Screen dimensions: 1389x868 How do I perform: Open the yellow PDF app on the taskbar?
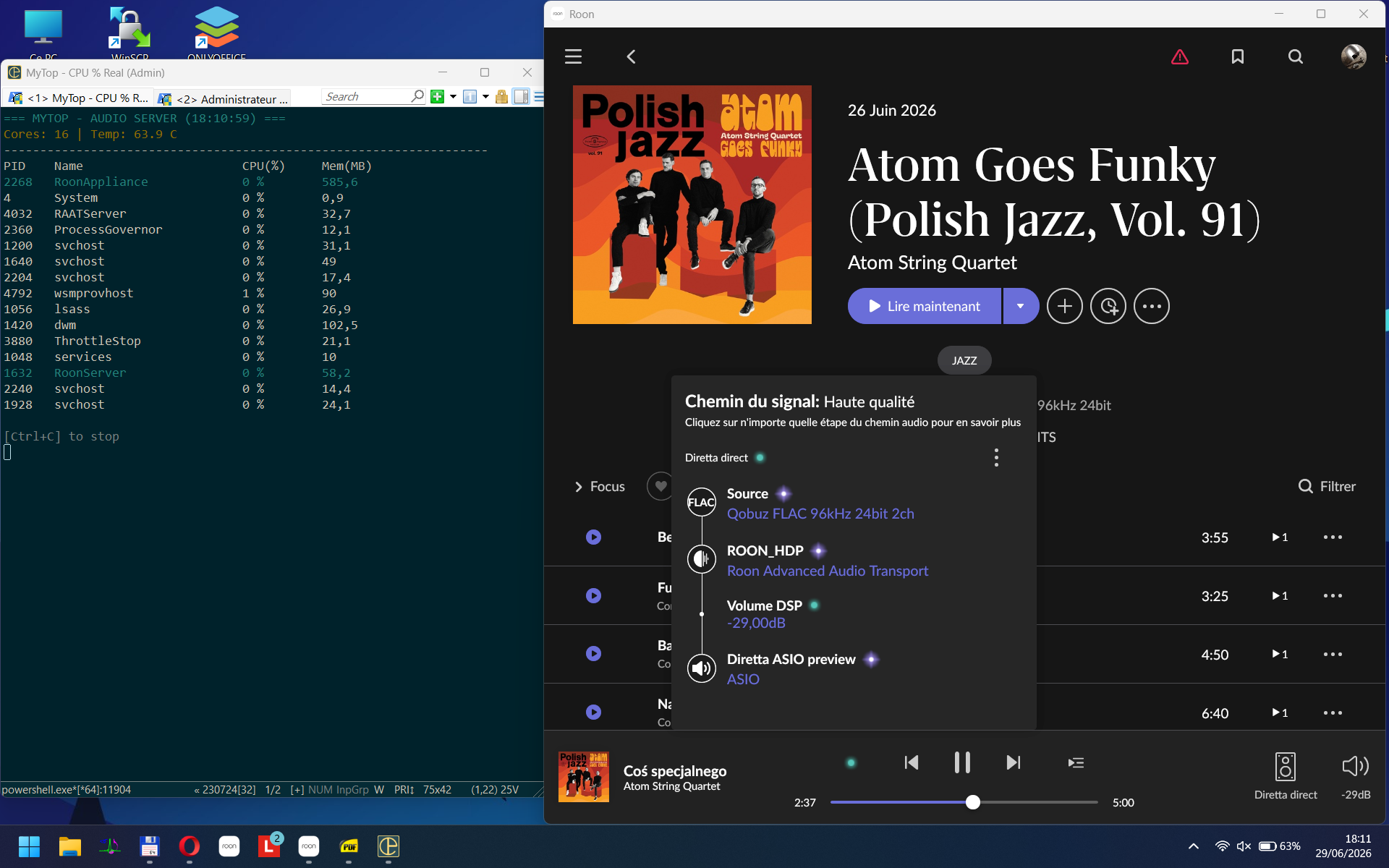pos(349,846)
